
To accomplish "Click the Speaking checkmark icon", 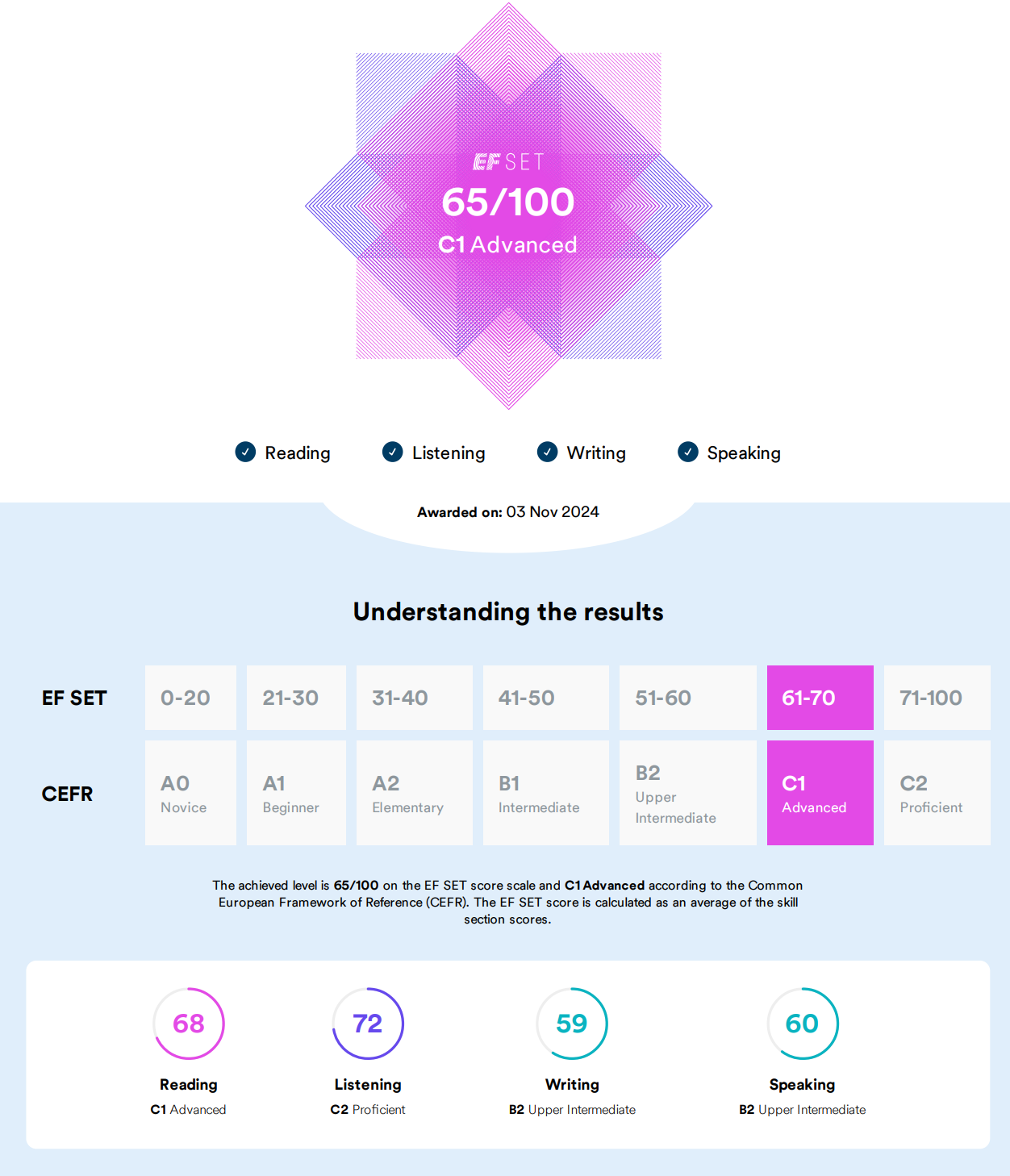I will (x=688, y=452).
